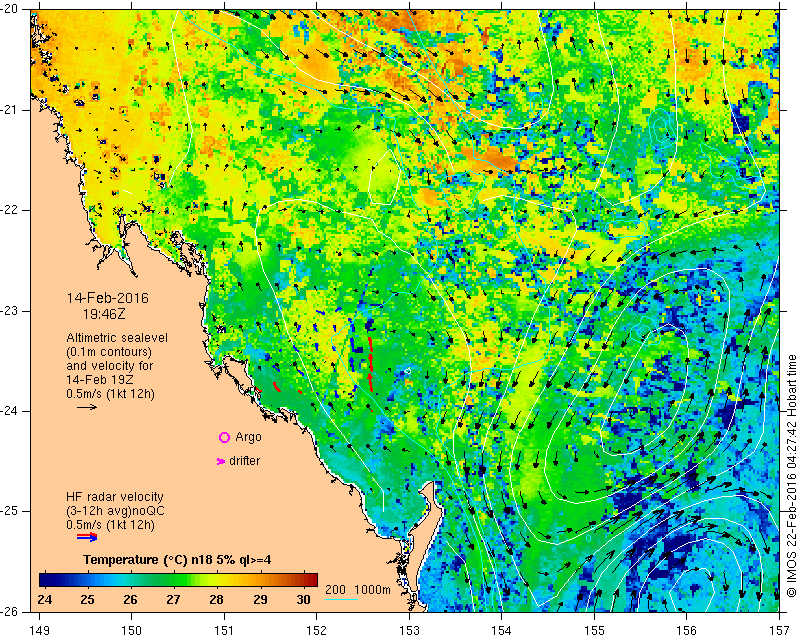800x640 pixels.
Task: Click the '(3-12h avg)noQC' text
Action: [115, 511]
